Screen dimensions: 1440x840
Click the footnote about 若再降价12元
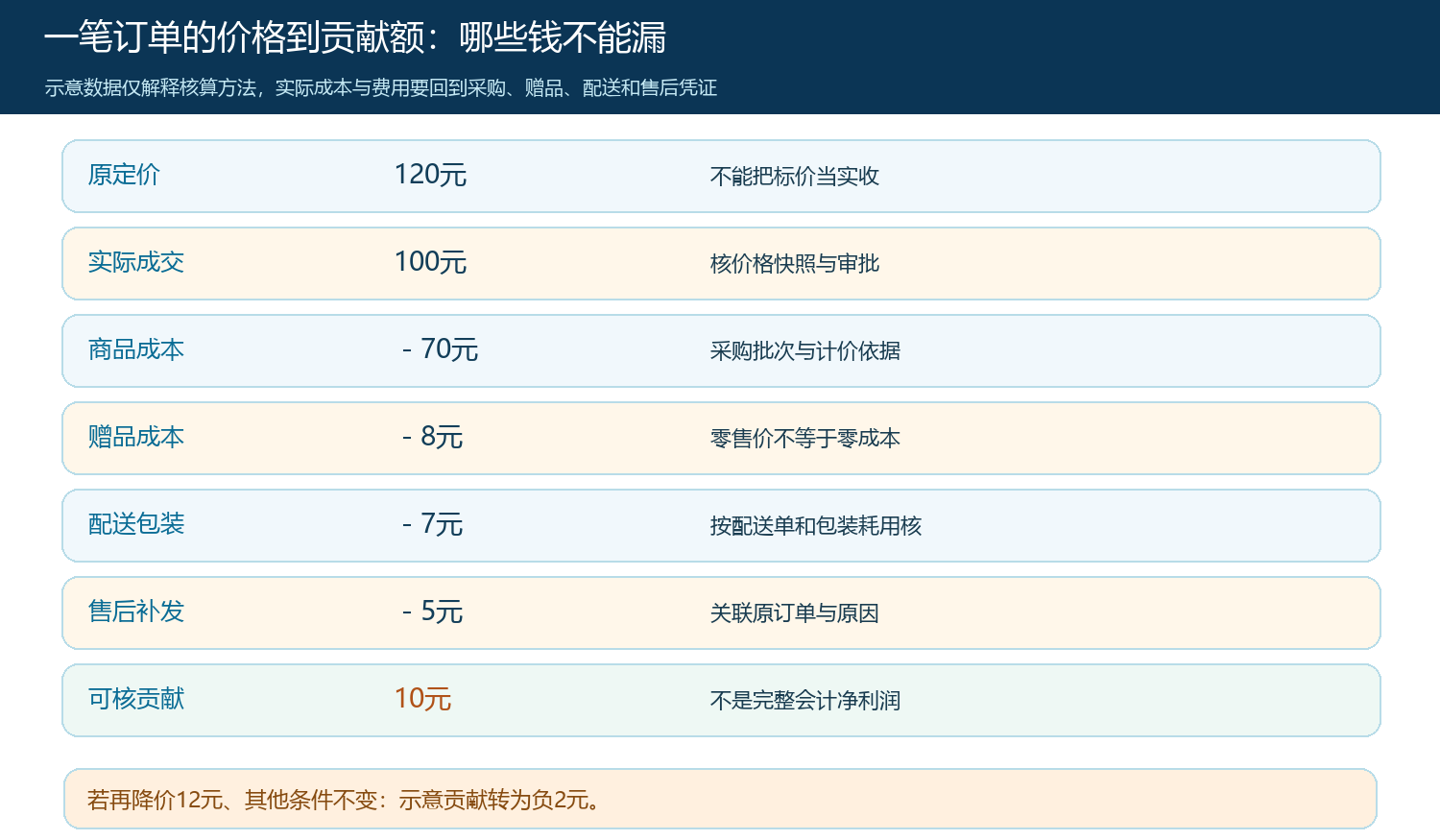pos(346,800)
